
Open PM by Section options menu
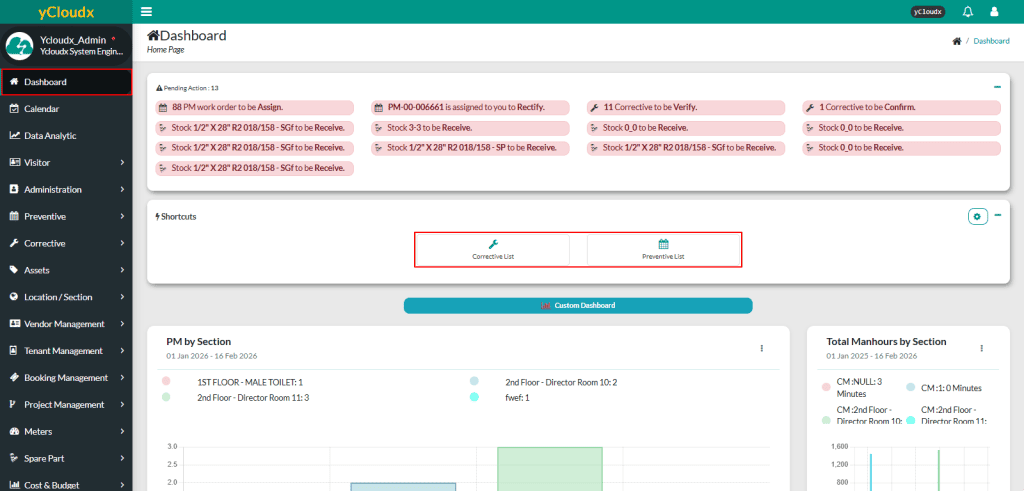762,348
